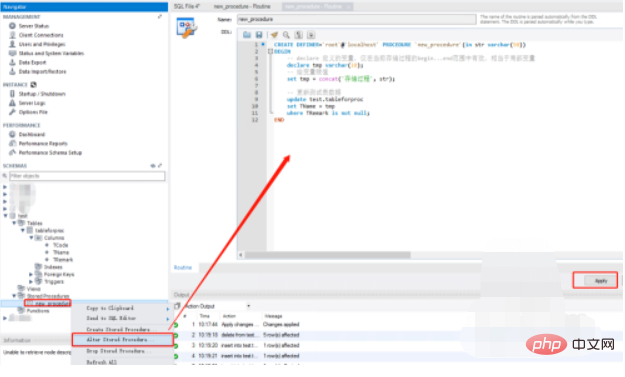Click the routine editor icon beside Name field

point(187,28)
